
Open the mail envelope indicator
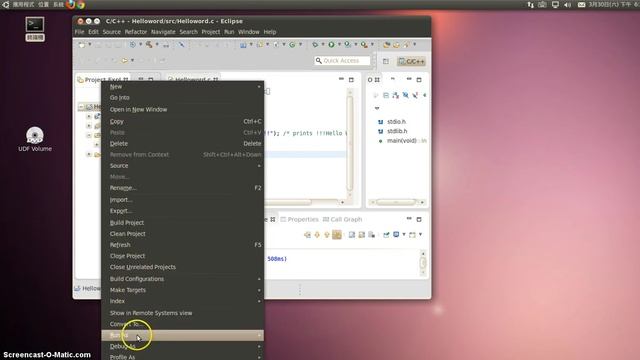581,4
